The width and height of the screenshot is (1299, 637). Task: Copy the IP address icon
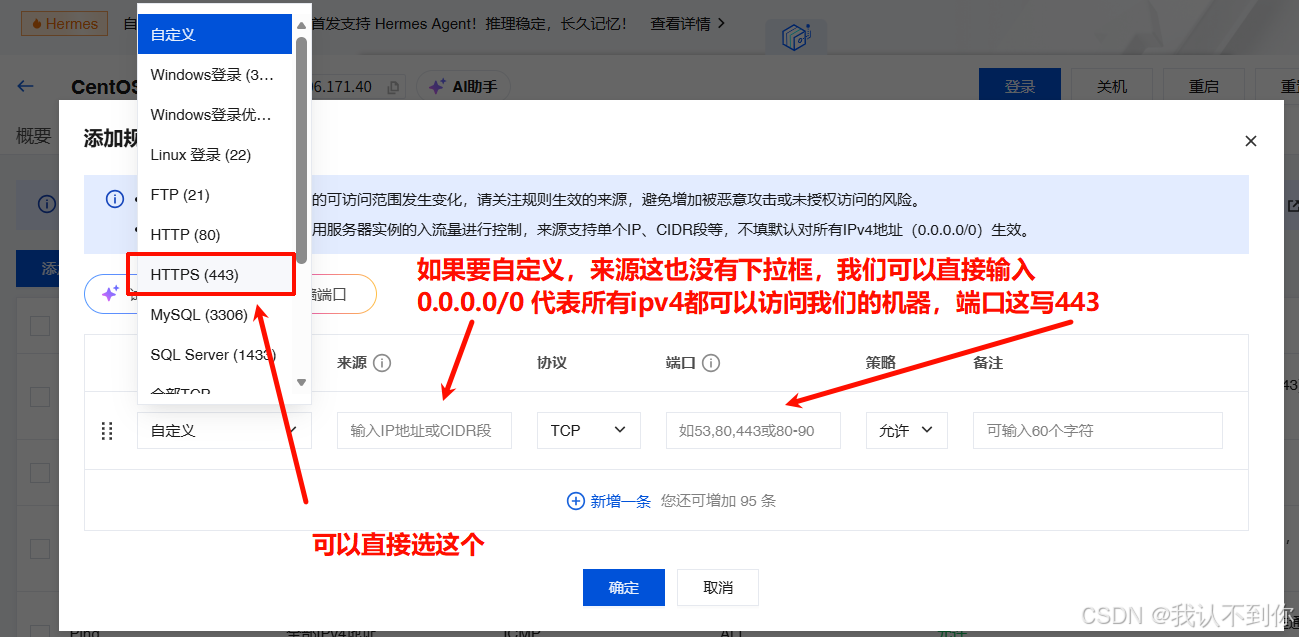coord(393,88)
